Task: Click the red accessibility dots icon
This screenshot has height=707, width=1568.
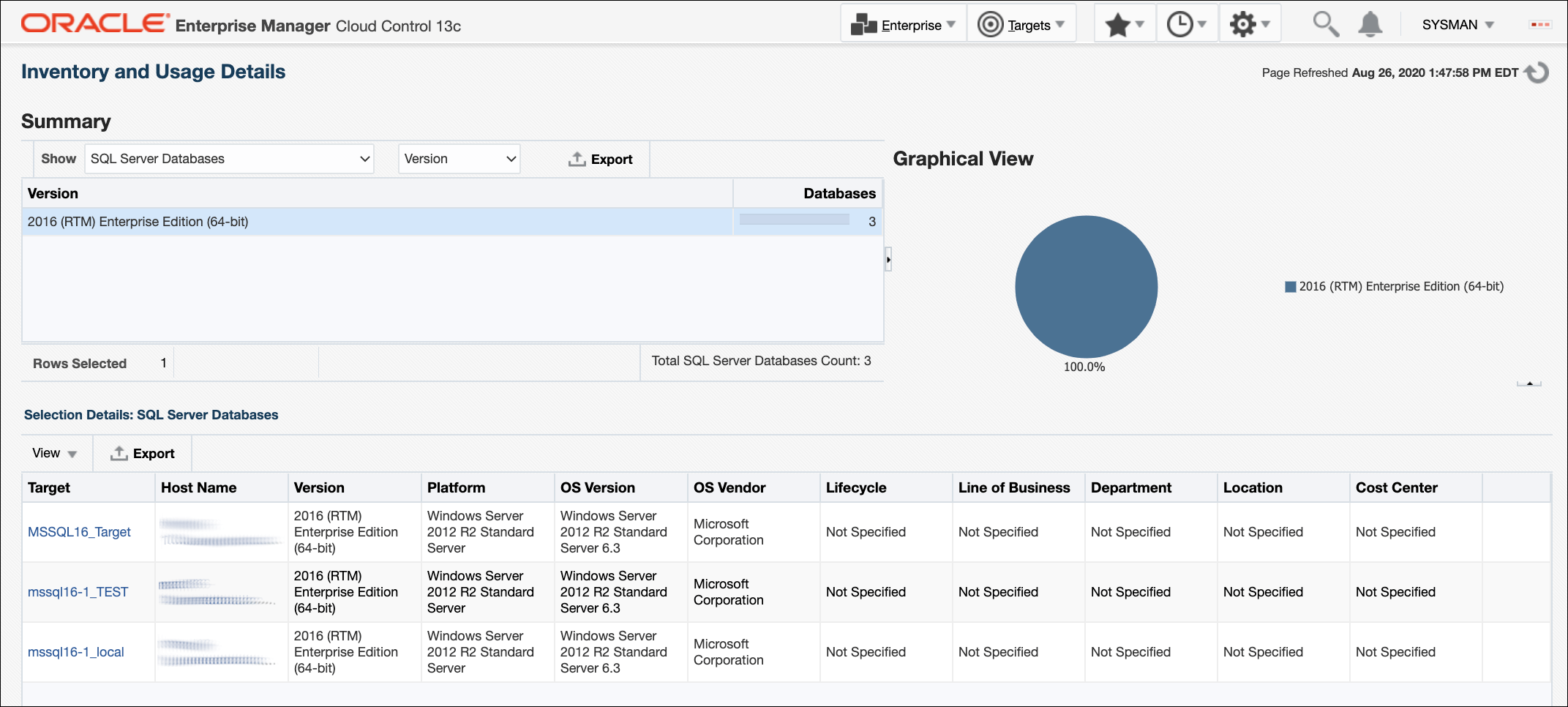Action: [1540, 25]
